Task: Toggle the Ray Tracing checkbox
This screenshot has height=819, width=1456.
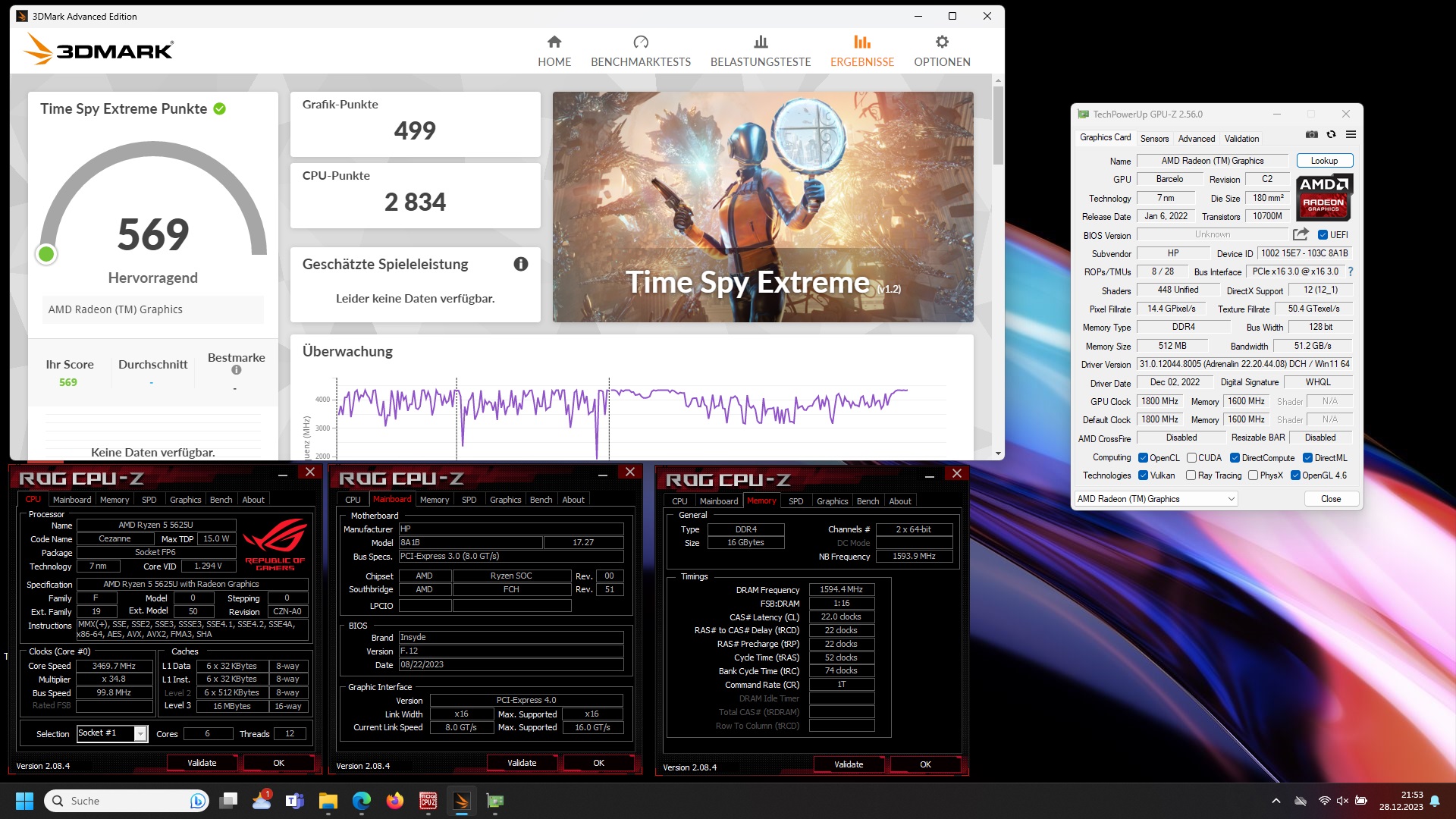Action: [1191, 475]
